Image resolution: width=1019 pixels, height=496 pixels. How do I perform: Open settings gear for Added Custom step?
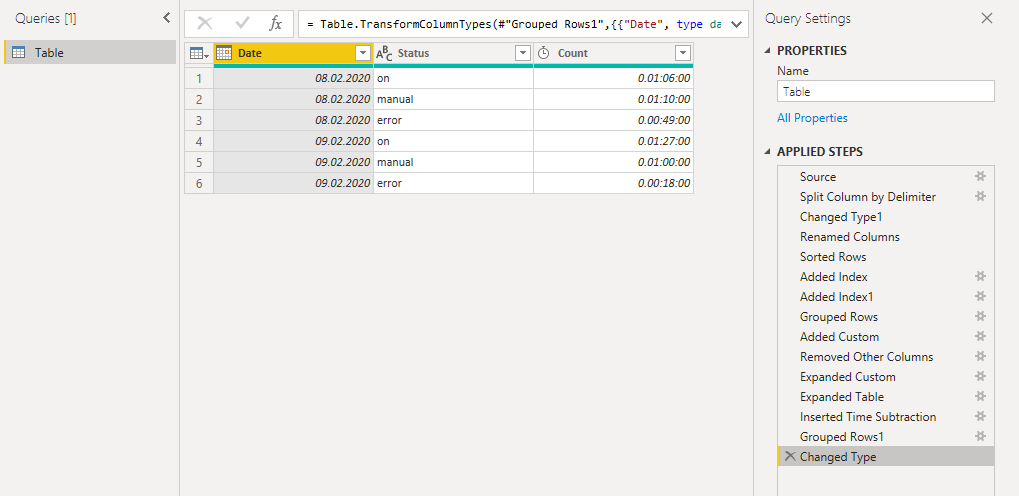tap(981, 336)
